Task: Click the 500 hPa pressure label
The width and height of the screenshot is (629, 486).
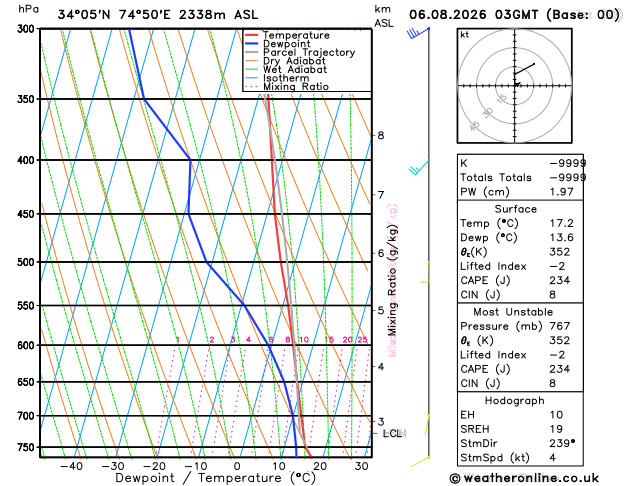Action: 27,262
